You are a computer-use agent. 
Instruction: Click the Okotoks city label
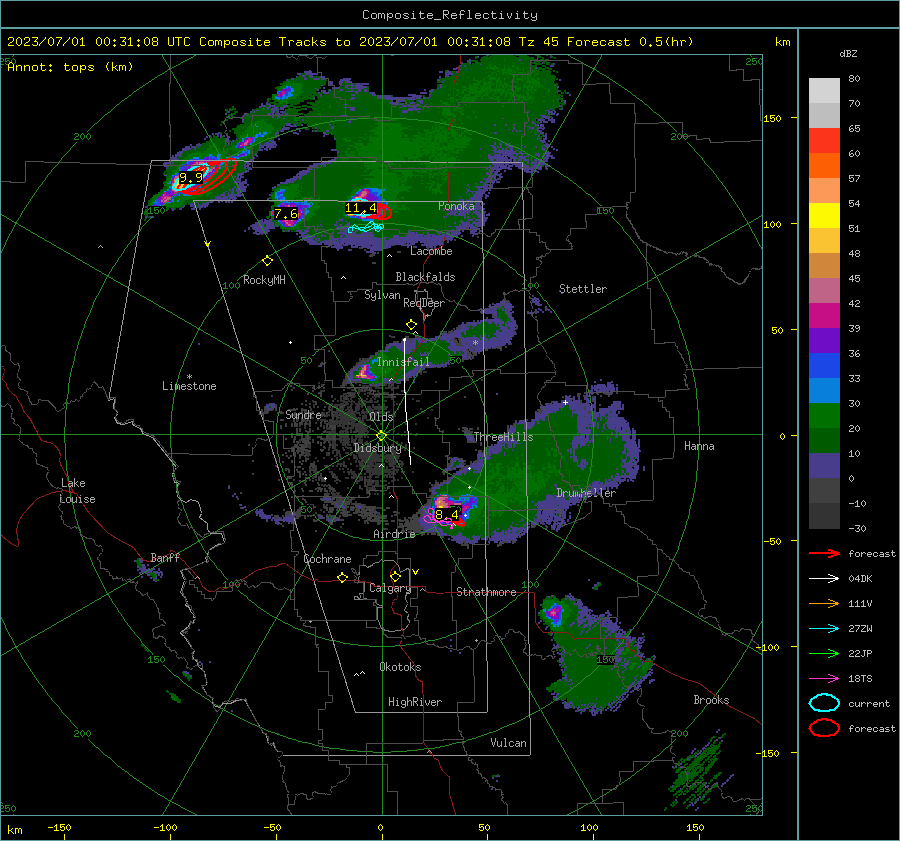tap(400, 667)
